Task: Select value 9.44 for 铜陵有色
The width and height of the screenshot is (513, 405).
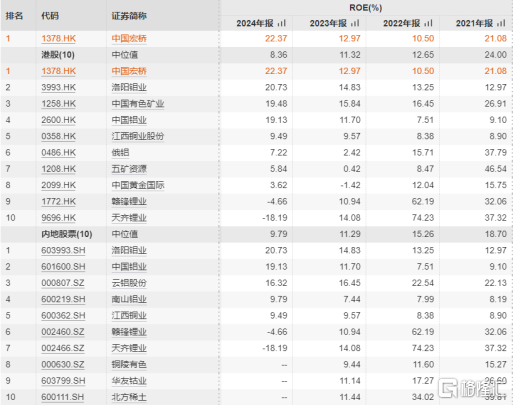Action: [x=352, y=365]
